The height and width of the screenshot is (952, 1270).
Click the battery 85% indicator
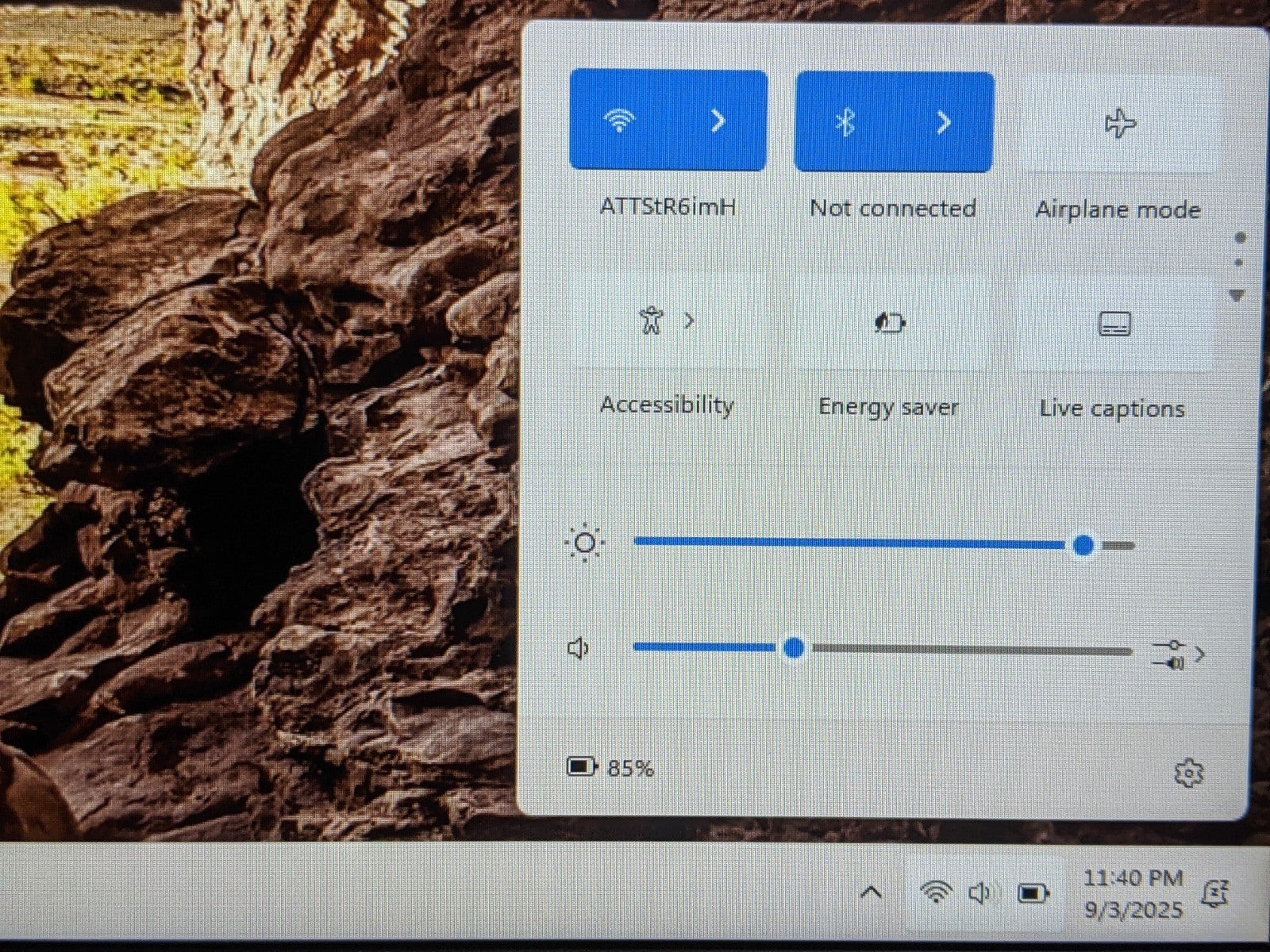[610, 767]
